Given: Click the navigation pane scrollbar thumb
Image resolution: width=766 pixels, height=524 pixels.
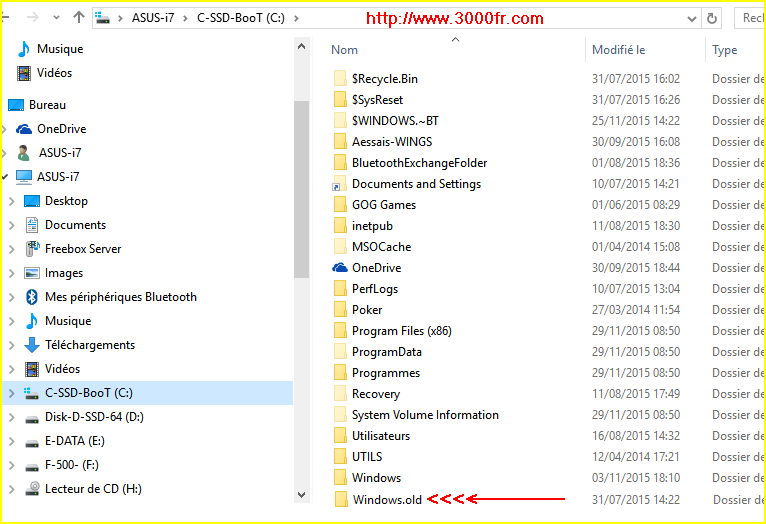Looking at the screenshot, I should [x=301, y=189].
